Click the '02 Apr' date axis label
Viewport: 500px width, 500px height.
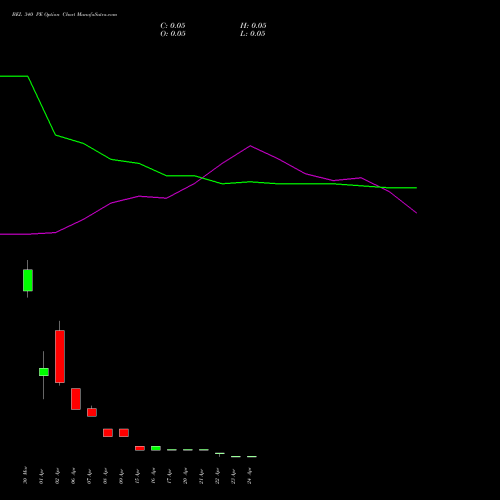57,476
